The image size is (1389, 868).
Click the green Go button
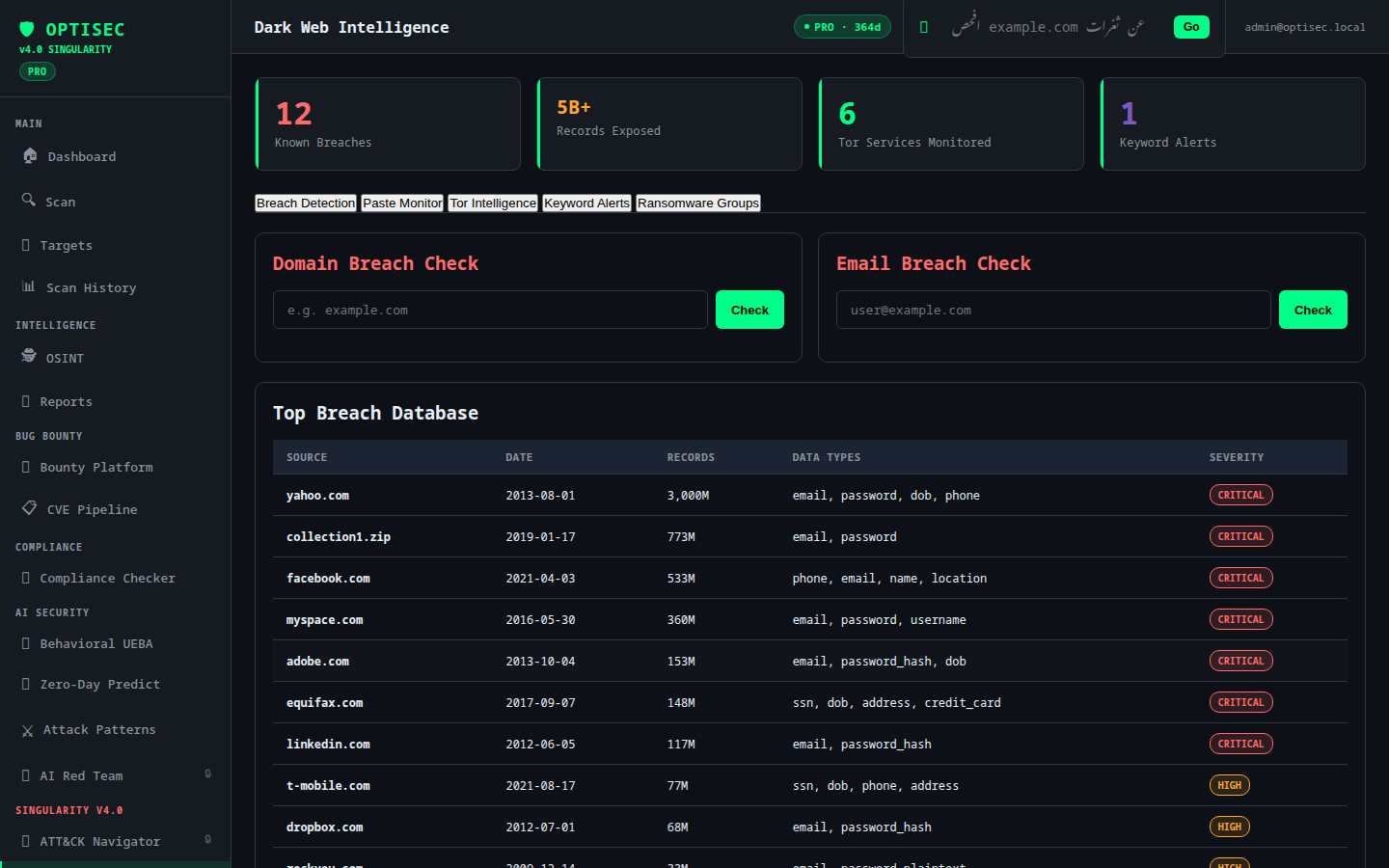pos(1191,27)
